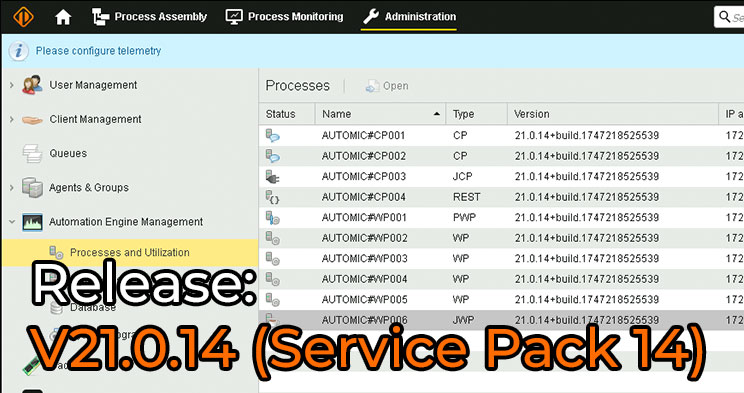This screenshot has height=393, width=744.
Task: Expand the User Management tree node
Action: coord(11,85)
